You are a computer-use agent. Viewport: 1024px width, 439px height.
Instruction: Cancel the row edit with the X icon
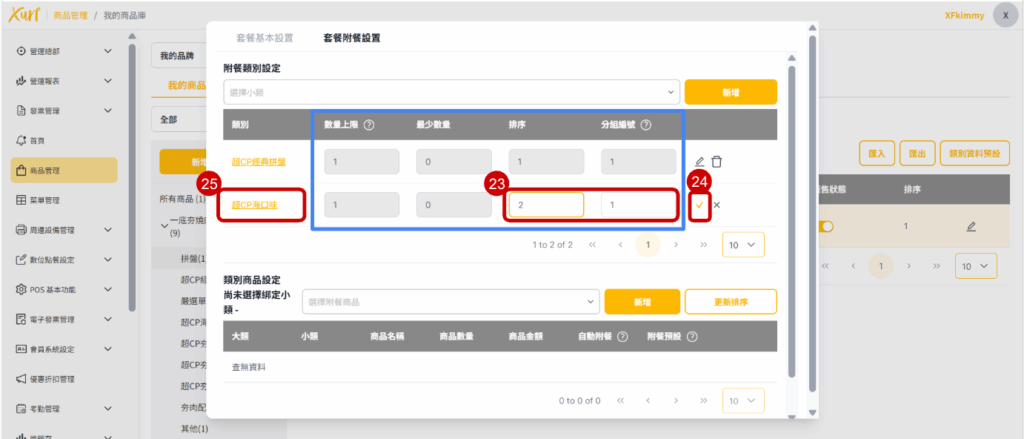pos(717,205)
